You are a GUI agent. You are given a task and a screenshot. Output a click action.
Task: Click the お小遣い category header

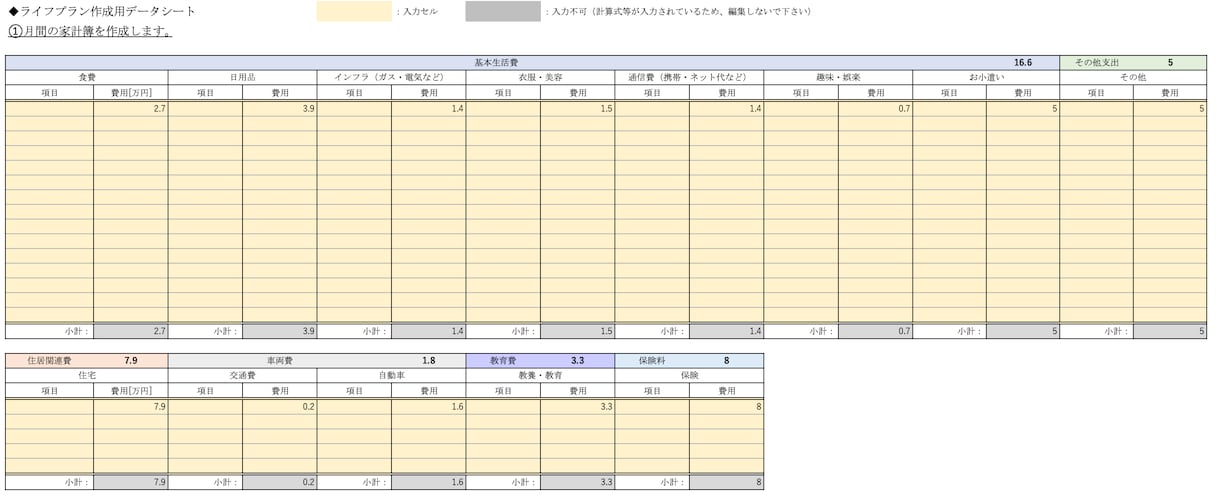tap(986, 77)
